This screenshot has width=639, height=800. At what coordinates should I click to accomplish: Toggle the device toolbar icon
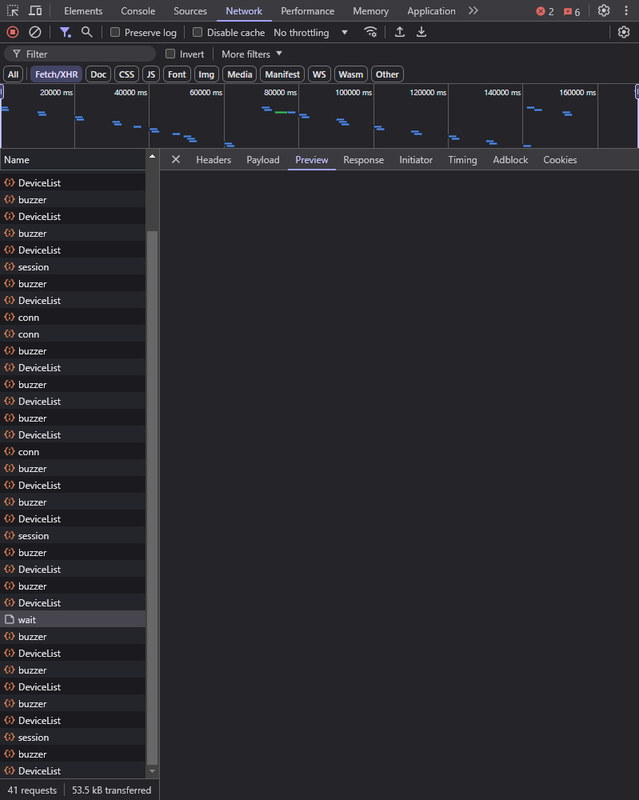click(x=35, y=11)
